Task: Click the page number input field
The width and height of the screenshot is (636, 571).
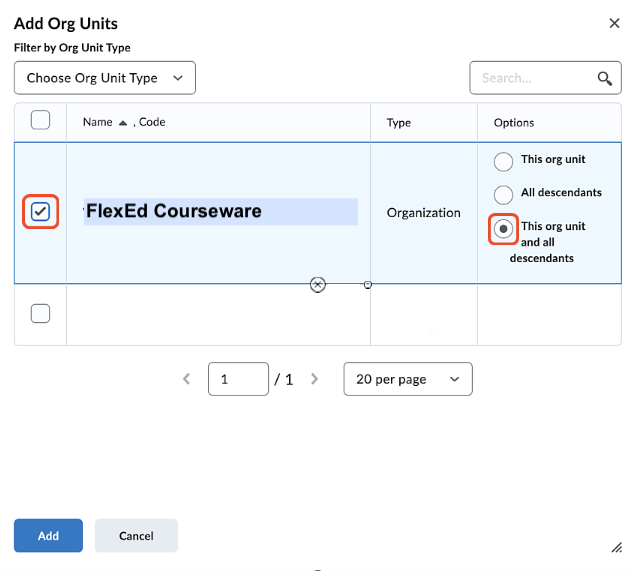Action: (x=238, y=379)
